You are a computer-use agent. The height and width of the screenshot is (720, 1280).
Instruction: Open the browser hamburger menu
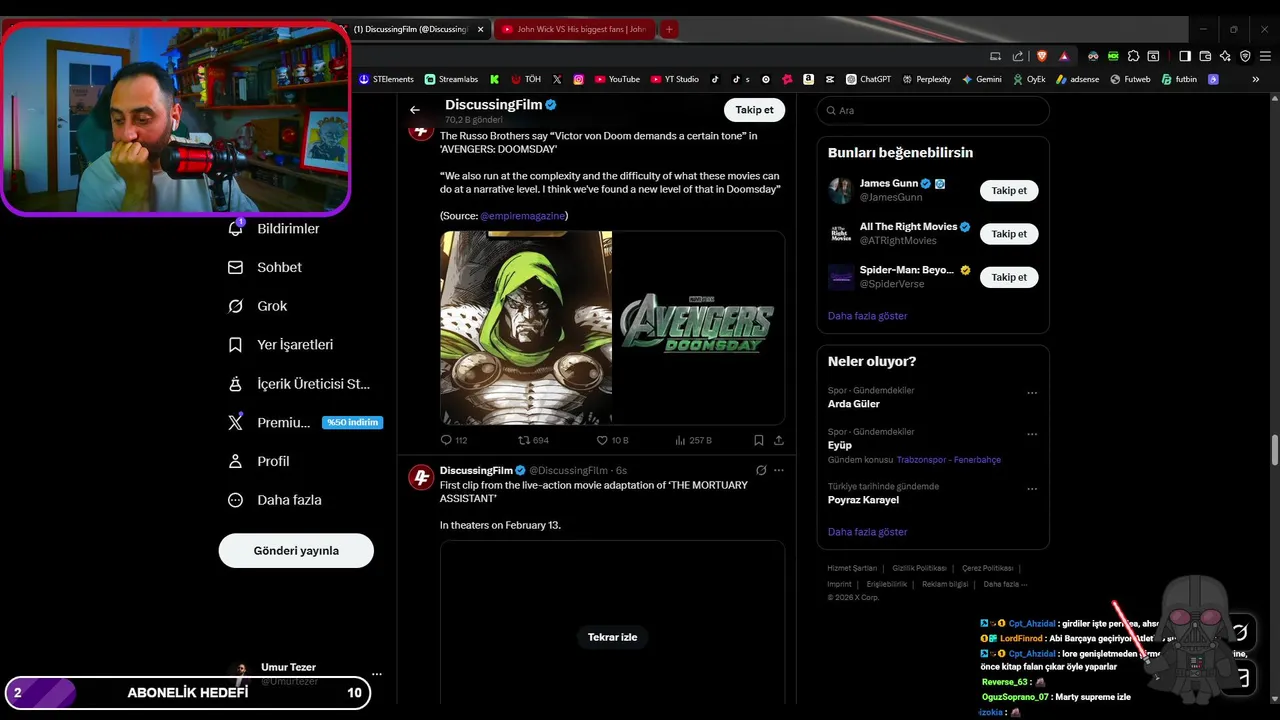tap(1265, 56)
